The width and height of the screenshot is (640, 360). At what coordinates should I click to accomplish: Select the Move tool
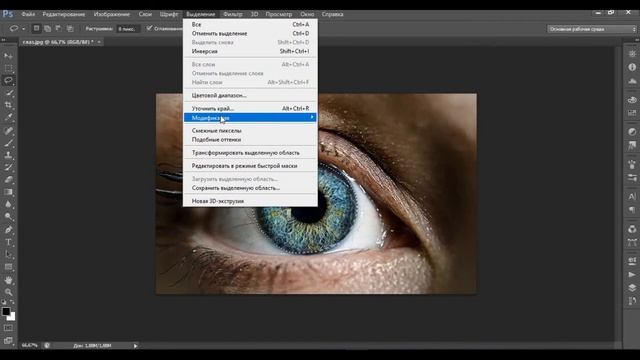(8, 56)
